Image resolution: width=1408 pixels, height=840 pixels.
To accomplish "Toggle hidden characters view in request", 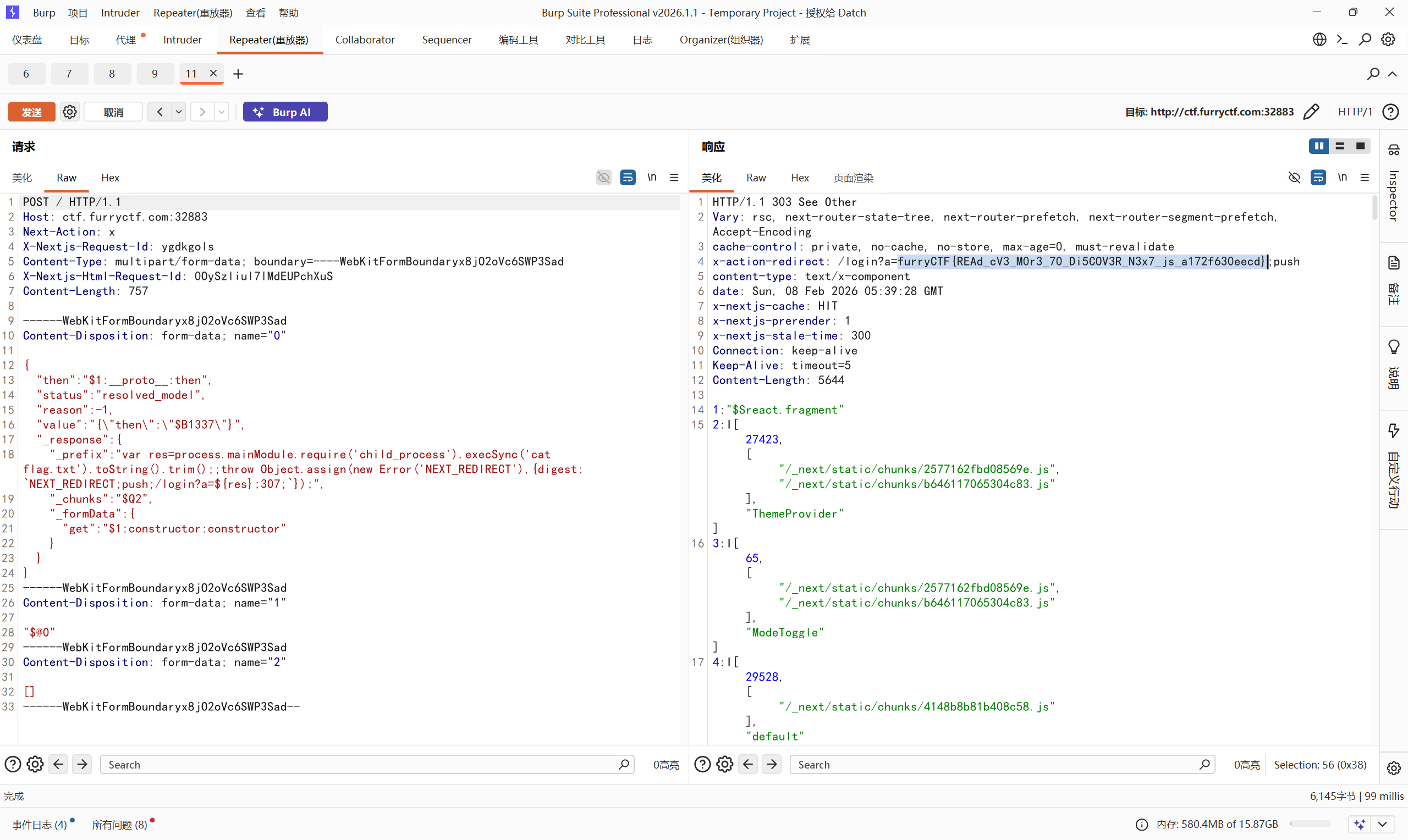I will tap(604, 178).
